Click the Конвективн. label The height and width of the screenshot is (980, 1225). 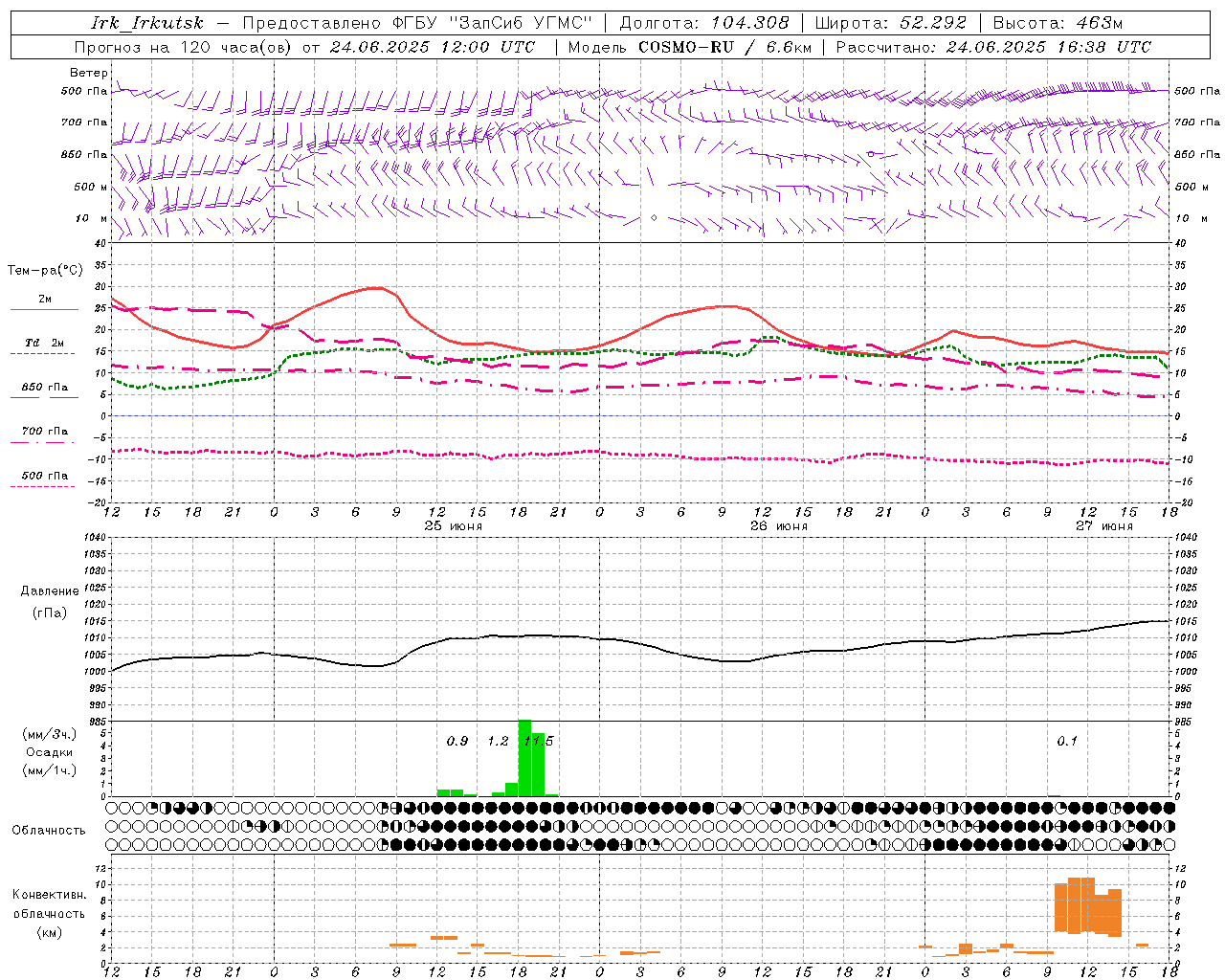(x=50, y=895)
